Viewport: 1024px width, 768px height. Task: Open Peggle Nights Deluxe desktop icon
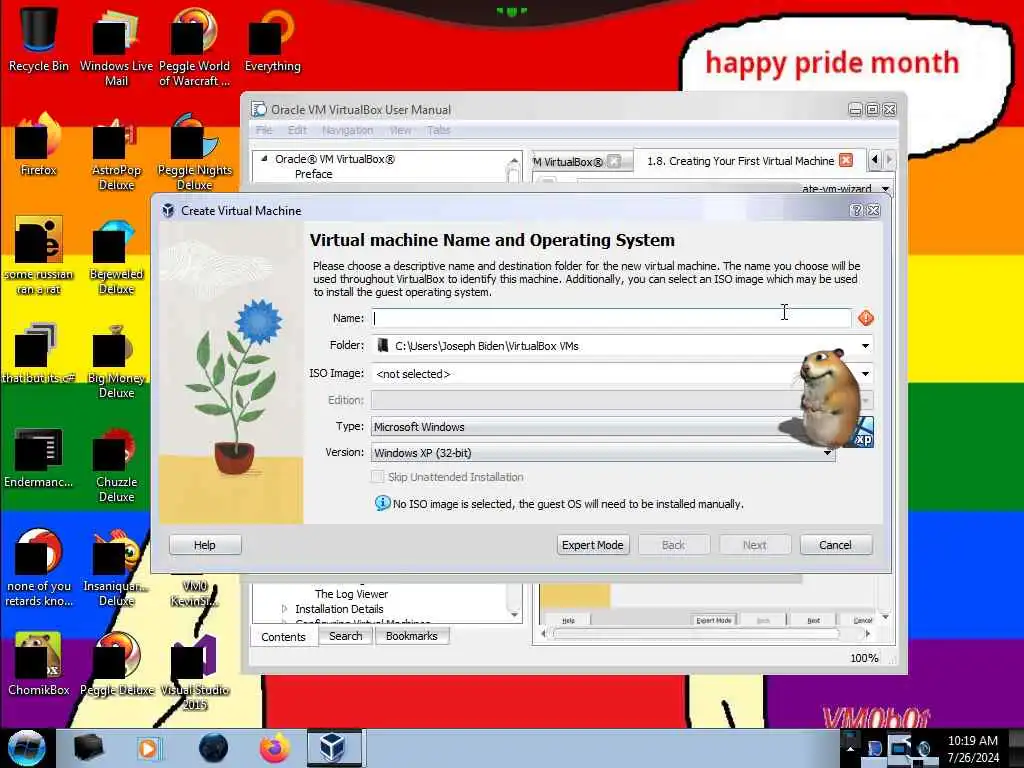[194, 153]
